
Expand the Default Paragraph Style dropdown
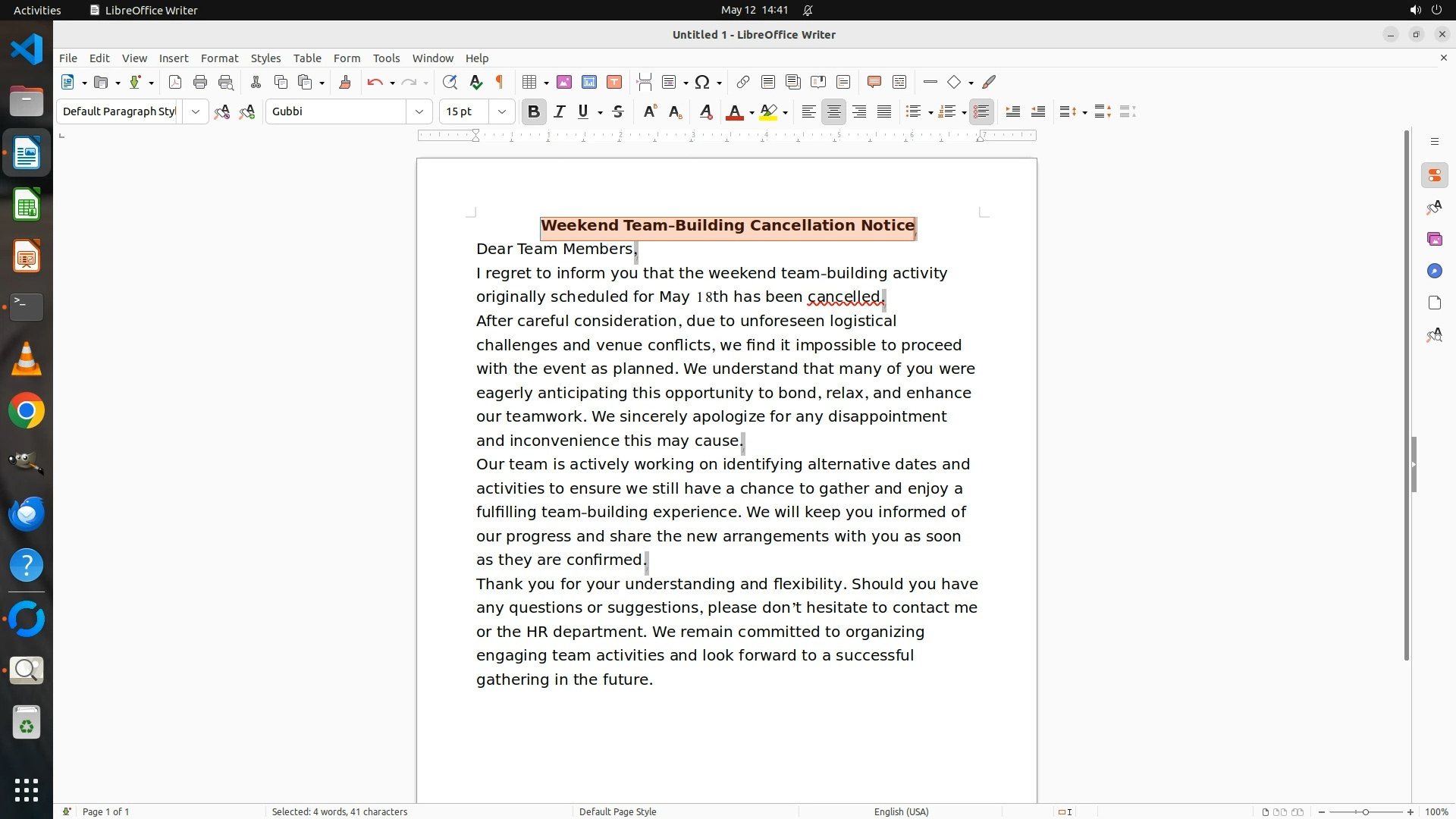point(196,112)
